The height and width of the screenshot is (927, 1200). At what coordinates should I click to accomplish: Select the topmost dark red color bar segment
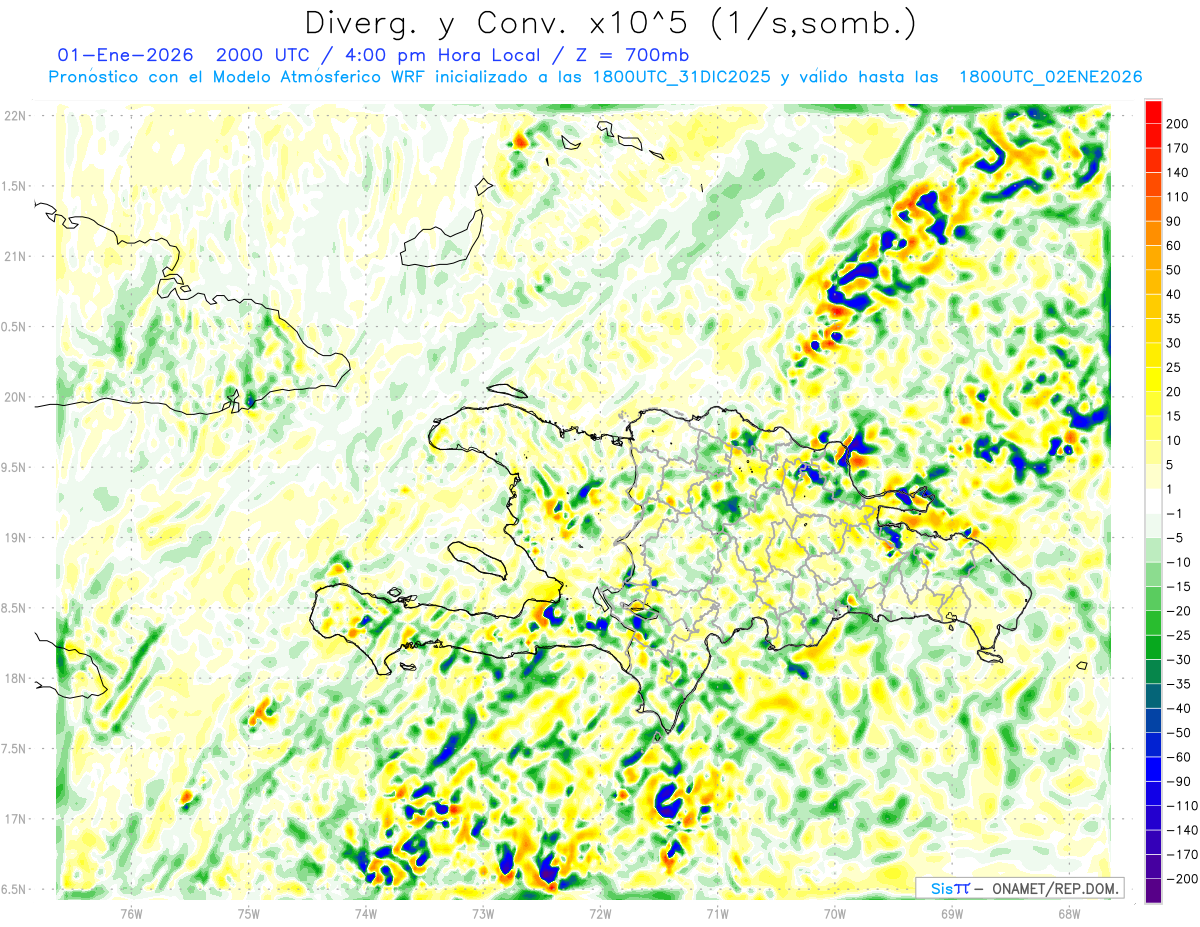[x=1153, y=112]
